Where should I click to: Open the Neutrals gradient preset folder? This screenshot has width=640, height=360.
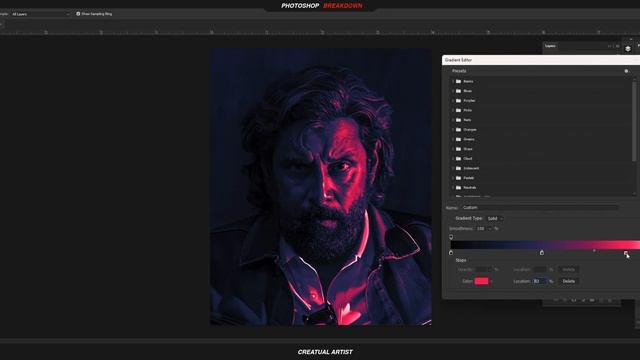pyautogui.click(x=458, y=187)
